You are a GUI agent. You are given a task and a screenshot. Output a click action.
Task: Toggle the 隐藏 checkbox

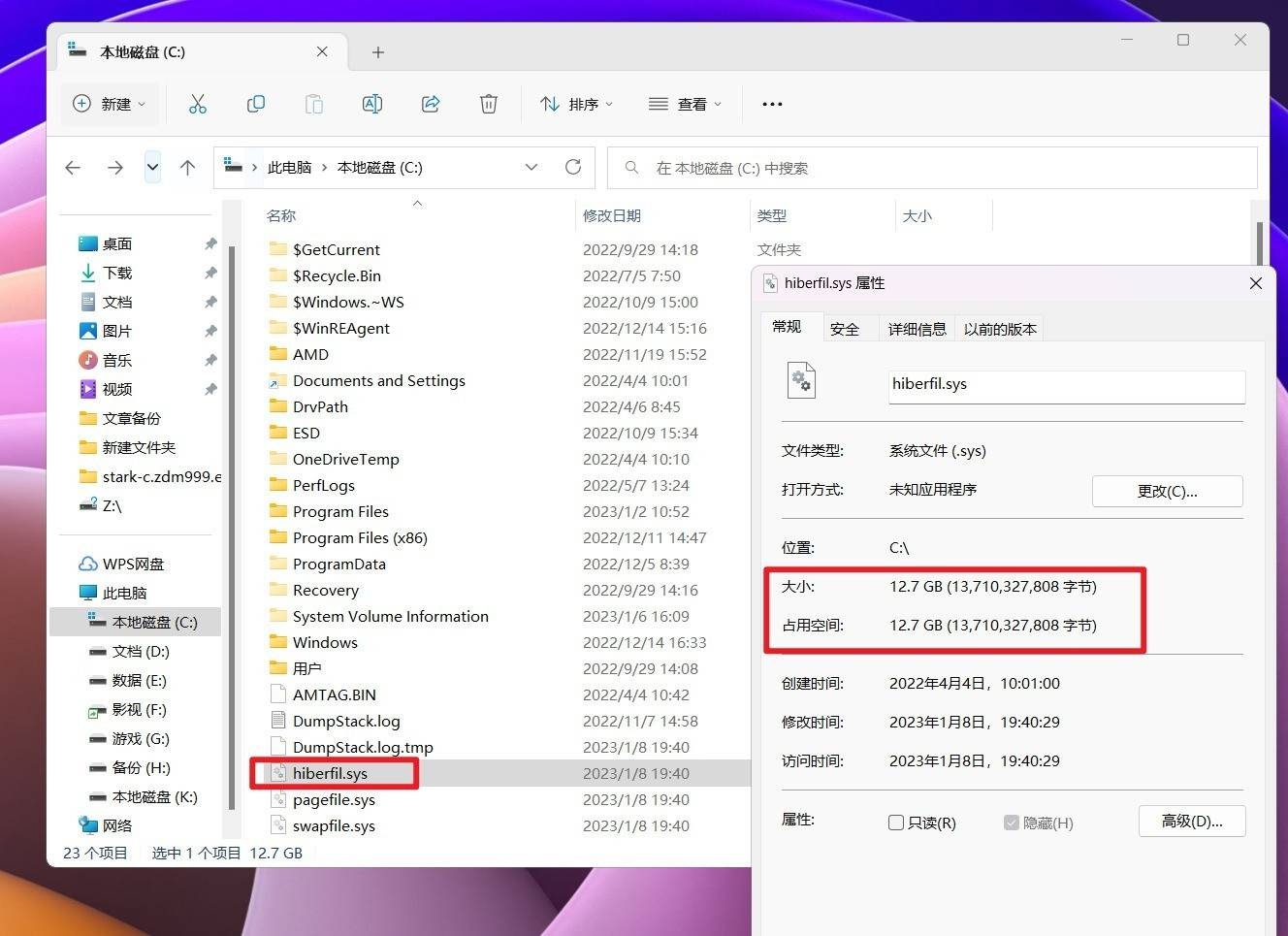(x=1011, y=822)
